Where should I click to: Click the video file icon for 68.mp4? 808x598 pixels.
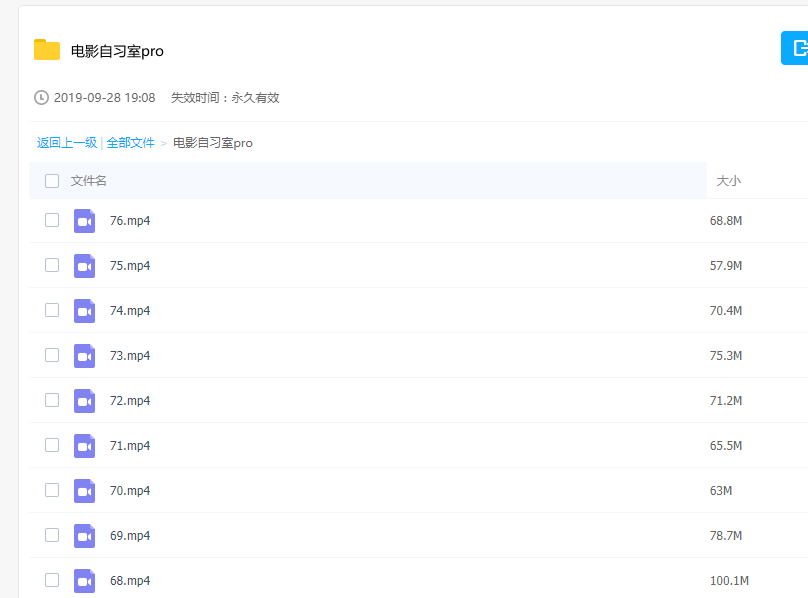pos(85,580)
